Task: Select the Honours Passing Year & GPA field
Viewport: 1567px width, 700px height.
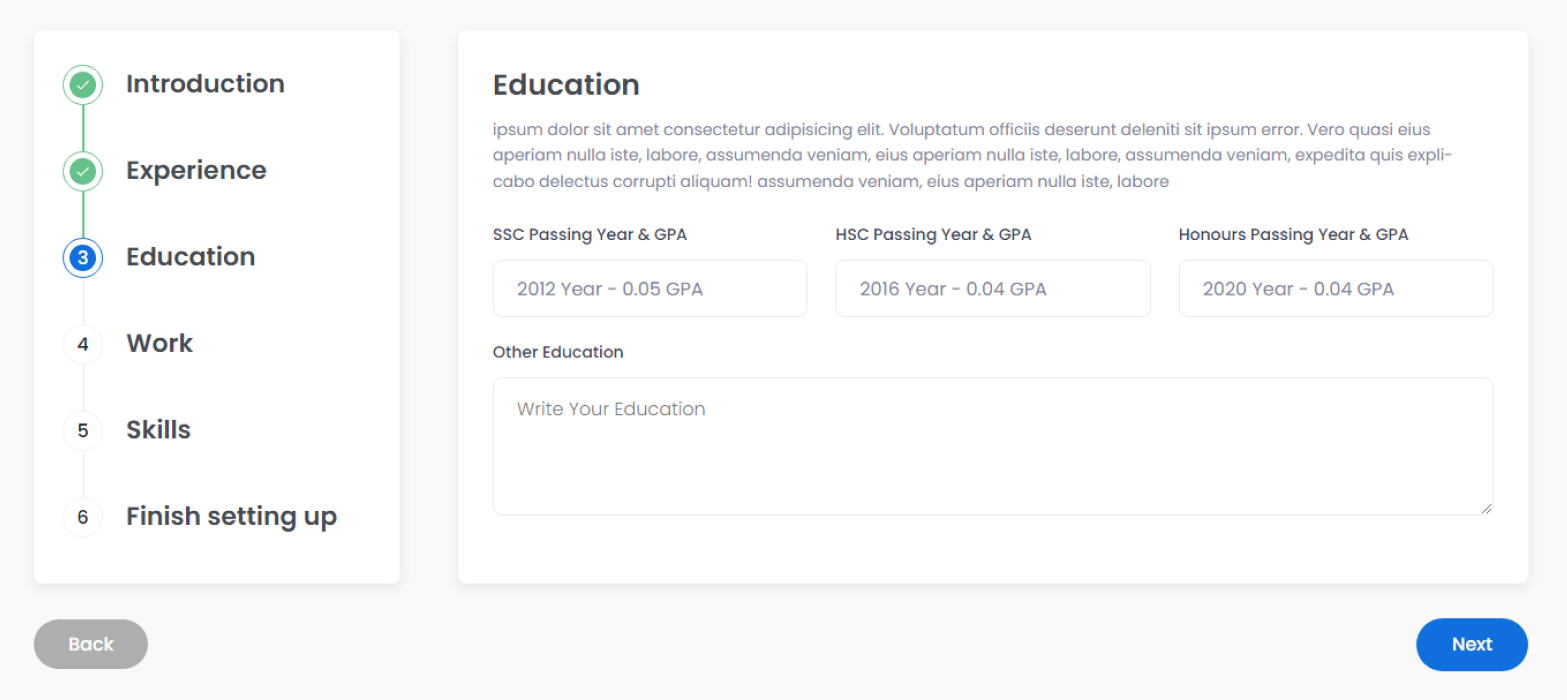Action: 1336,289
